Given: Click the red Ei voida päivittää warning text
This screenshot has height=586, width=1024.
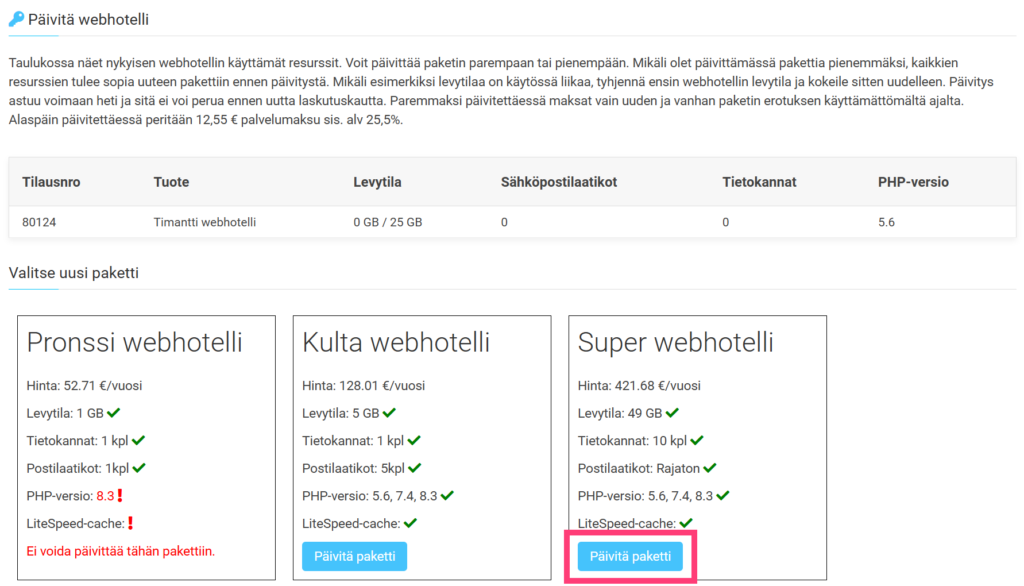Looking at the screenshot, I should [x=121, y=551].
